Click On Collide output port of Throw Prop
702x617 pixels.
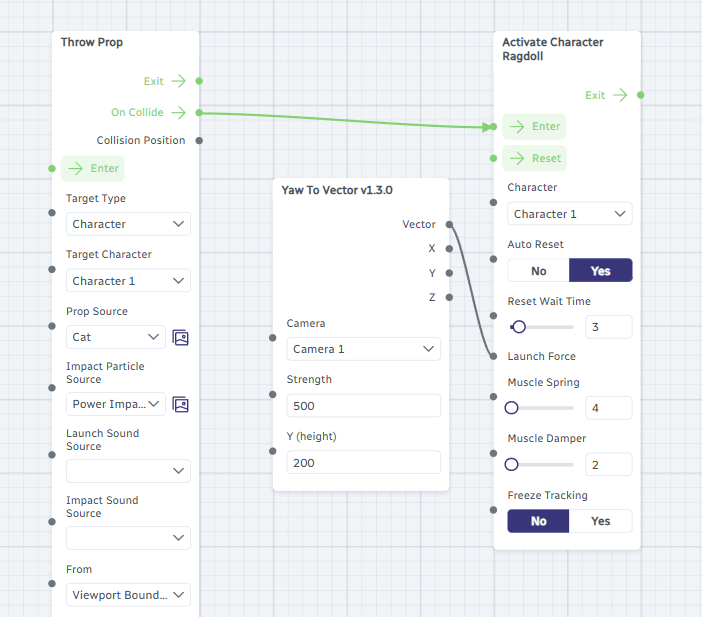(x=199, y=112)
